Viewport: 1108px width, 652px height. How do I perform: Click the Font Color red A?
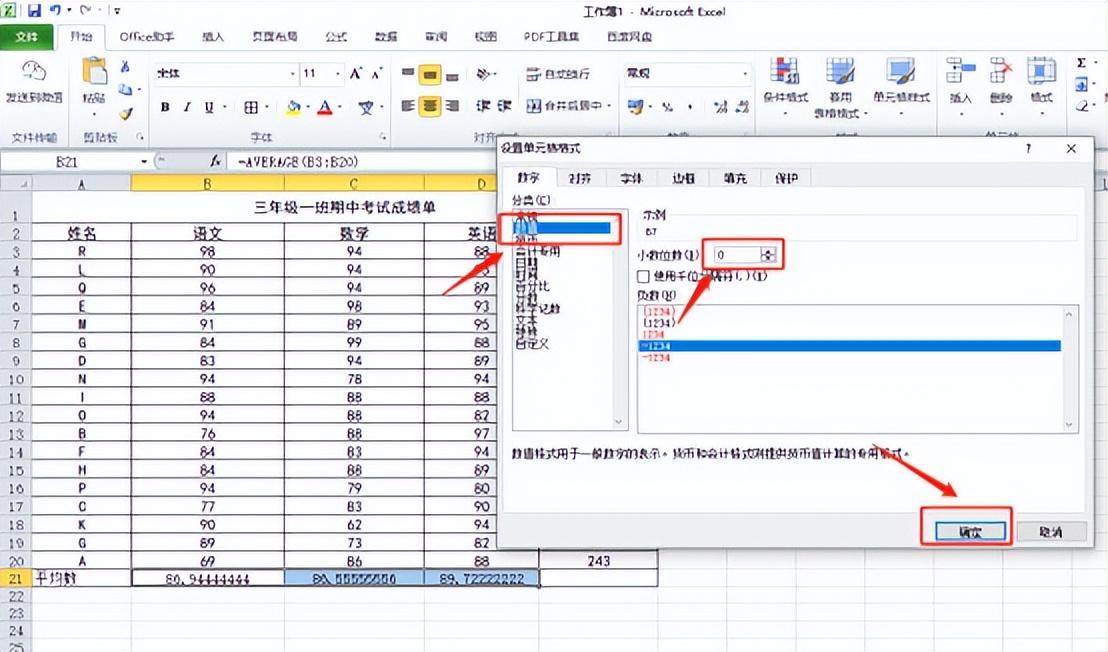[324, 107]
